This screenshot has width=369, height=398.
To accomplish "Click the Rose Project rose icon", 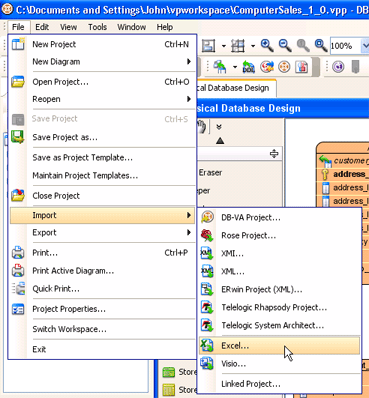I will click(207, 235).
